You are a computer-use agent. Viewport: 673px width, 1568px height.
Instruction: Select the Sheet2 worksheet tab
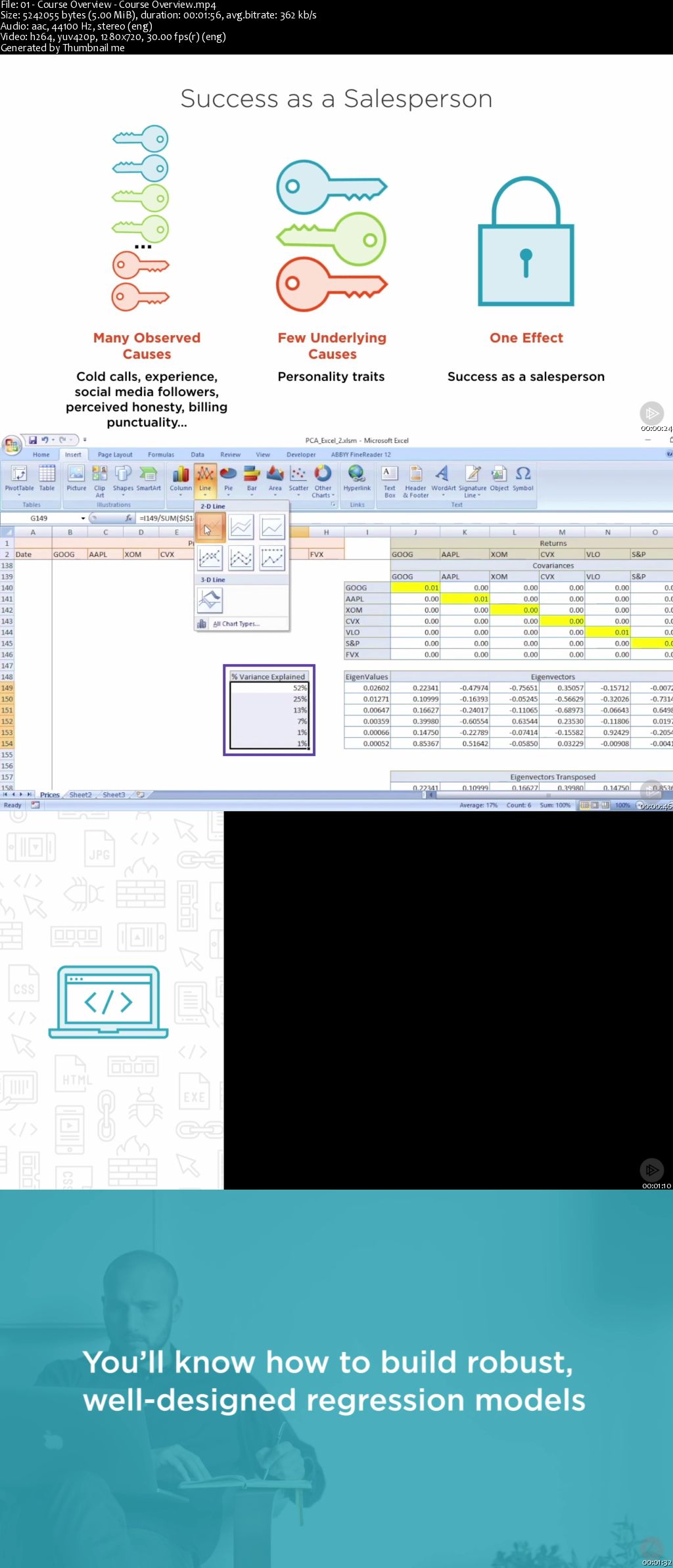tap(81, 795)
